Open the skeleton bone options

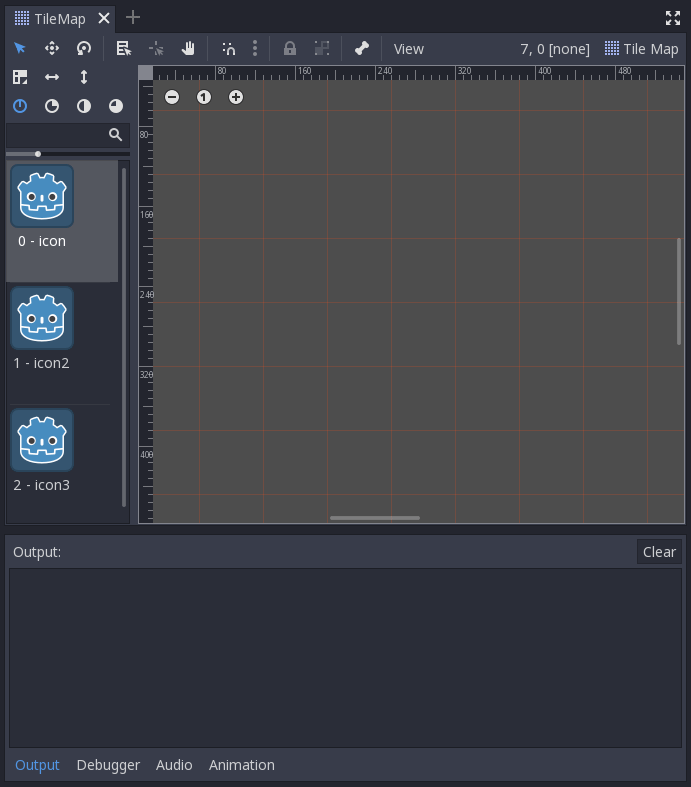[x=362, y=48]
